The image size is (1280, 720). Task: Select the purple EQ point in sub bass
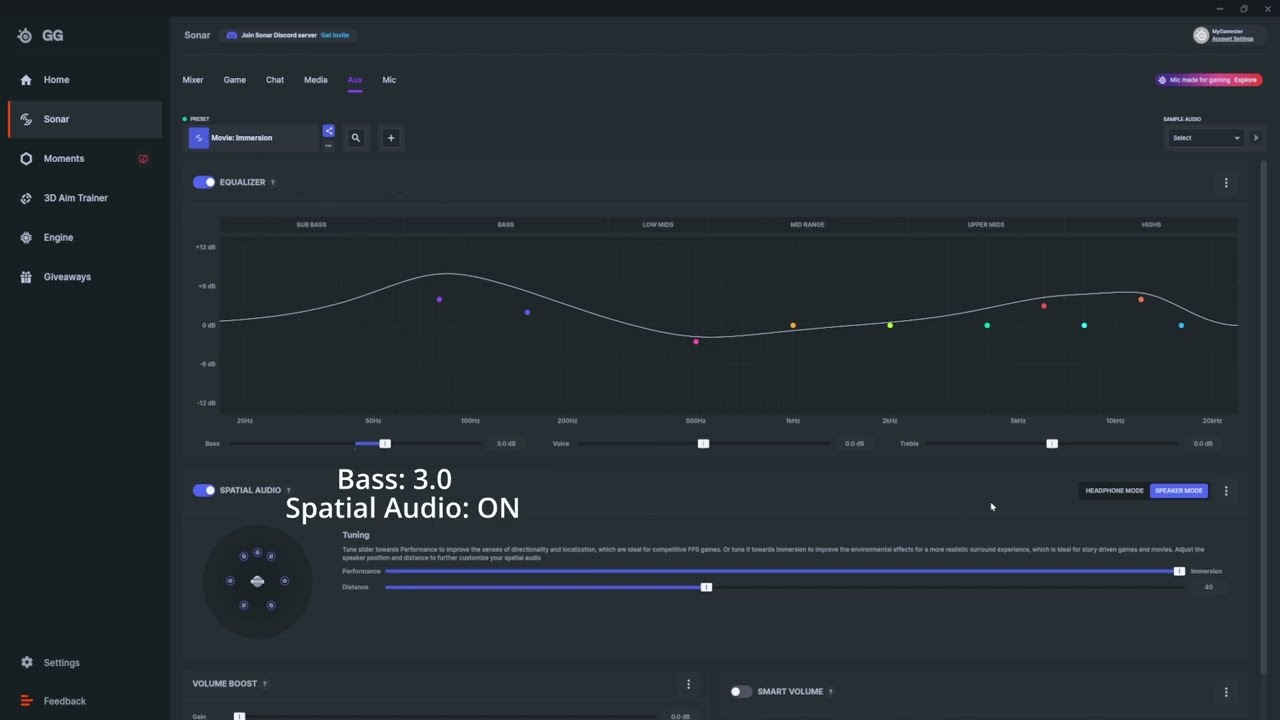[x=439, y=300]
